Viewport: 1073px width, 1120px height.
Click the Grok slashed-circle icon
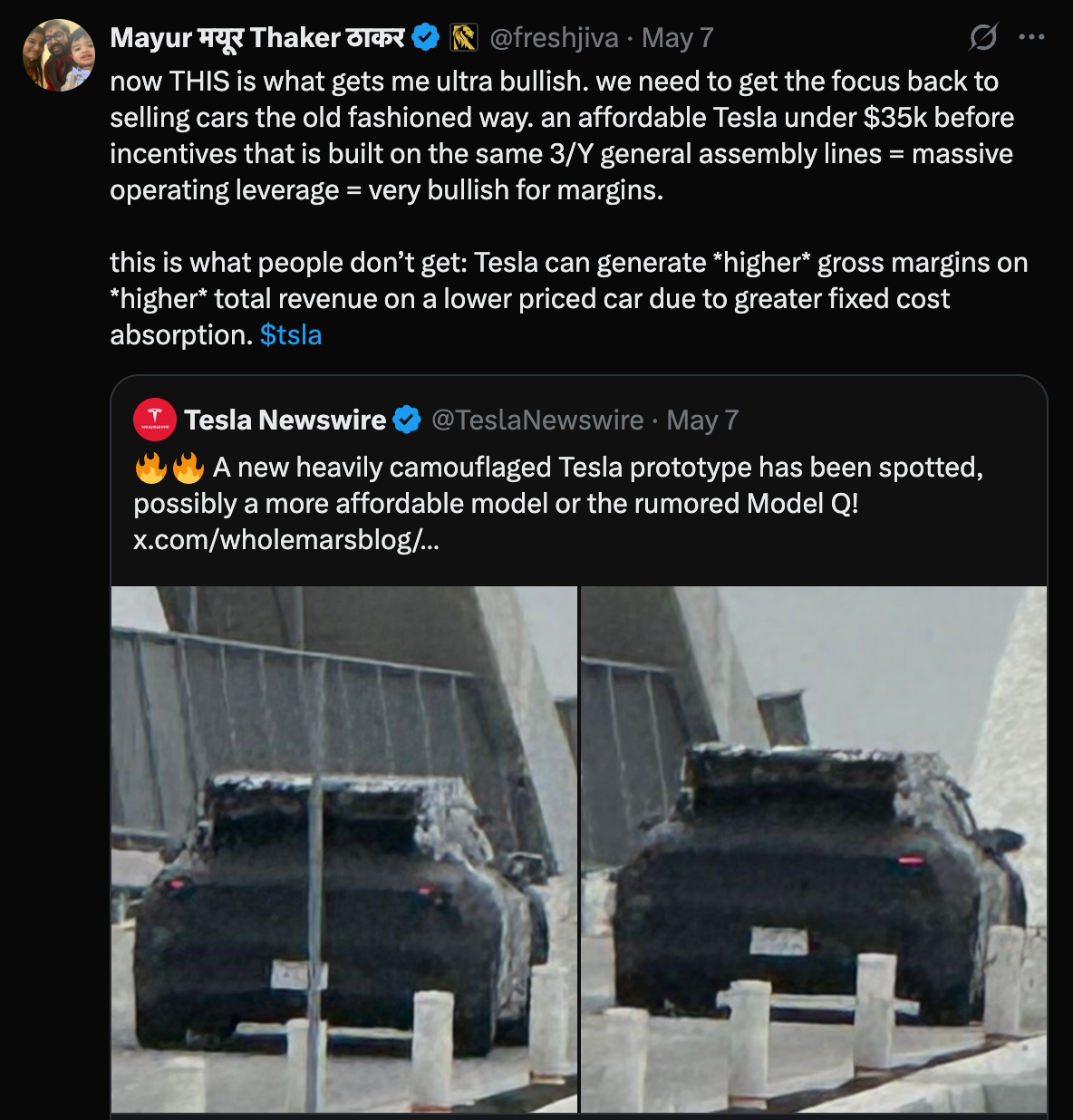(983, 37)
